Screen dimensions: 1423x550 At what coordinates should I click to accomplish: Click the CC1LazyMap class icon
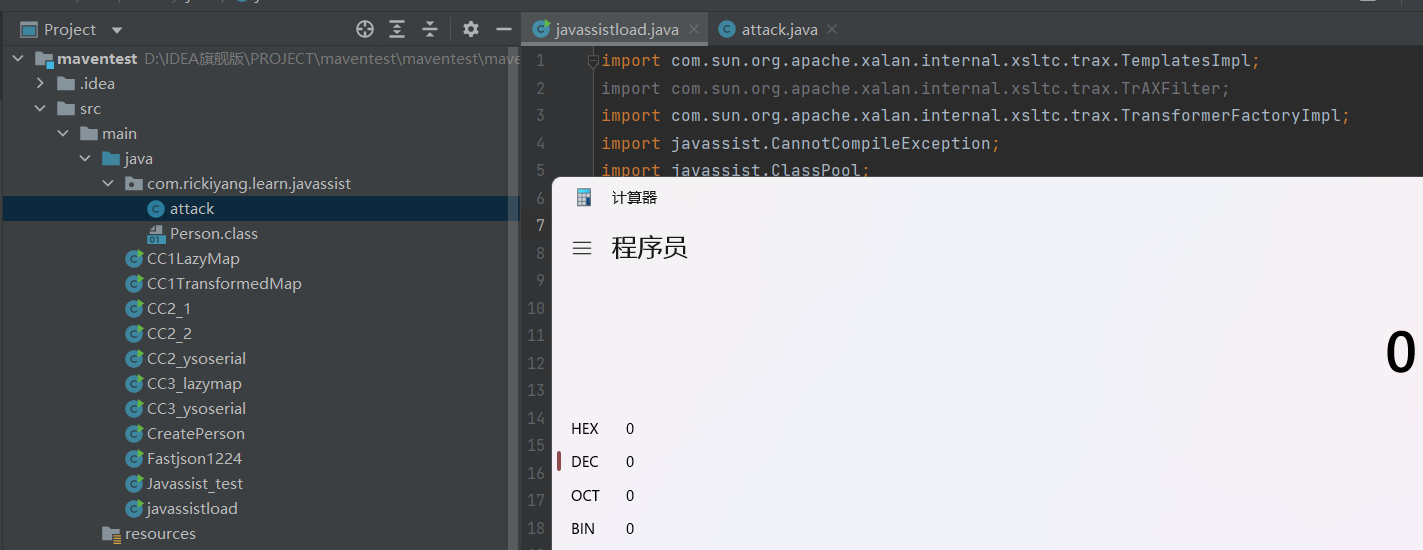coord(134,259)
